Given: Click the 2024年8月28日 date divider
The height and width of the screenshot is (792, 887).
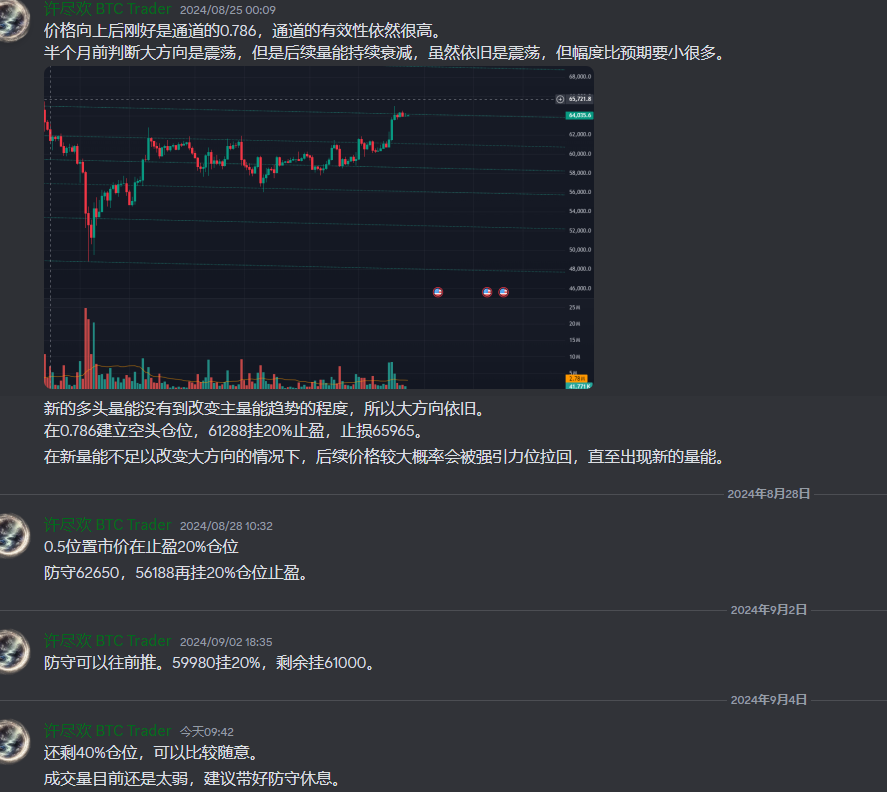Looking at the screenshot, I should point(767,495).
